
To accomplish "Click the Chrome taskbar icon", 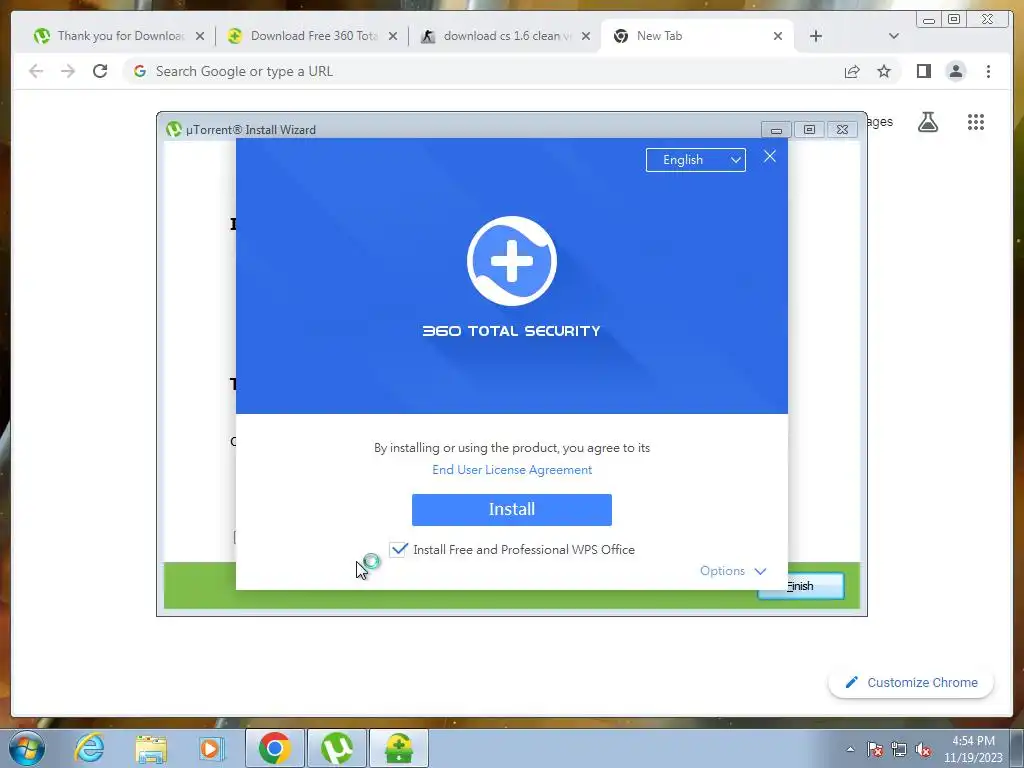I will (x=275, y=748).
